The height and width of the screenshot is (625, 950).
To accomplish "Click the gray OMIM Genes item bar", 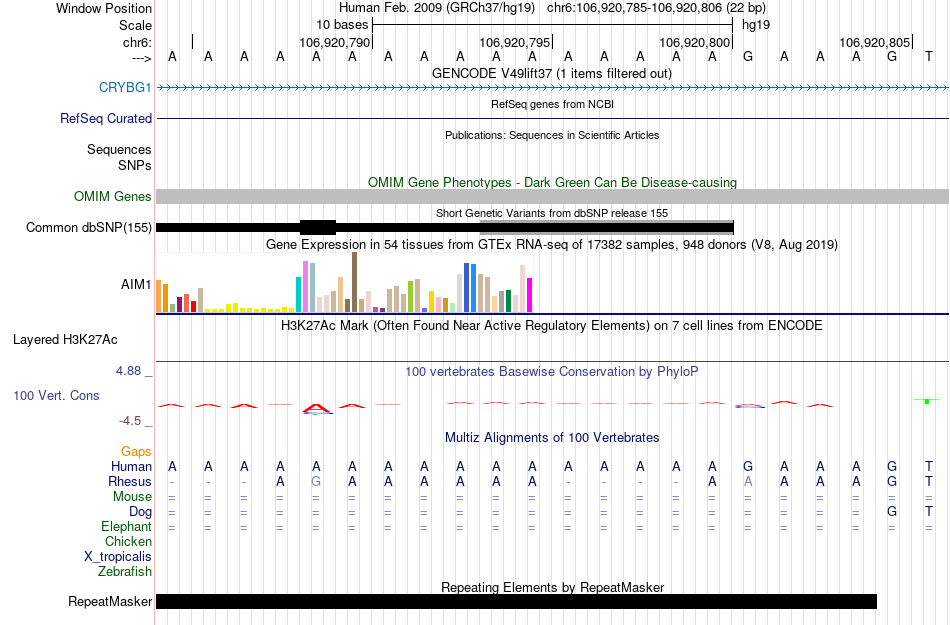I will coord(552,196).
